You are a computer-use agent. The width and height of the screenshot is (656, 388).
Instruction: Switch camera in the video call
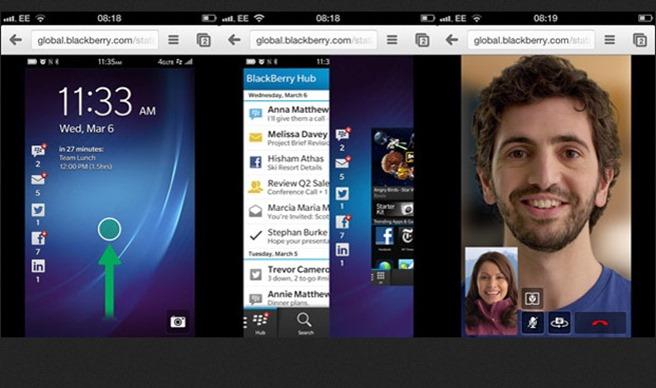pos(560,323)
